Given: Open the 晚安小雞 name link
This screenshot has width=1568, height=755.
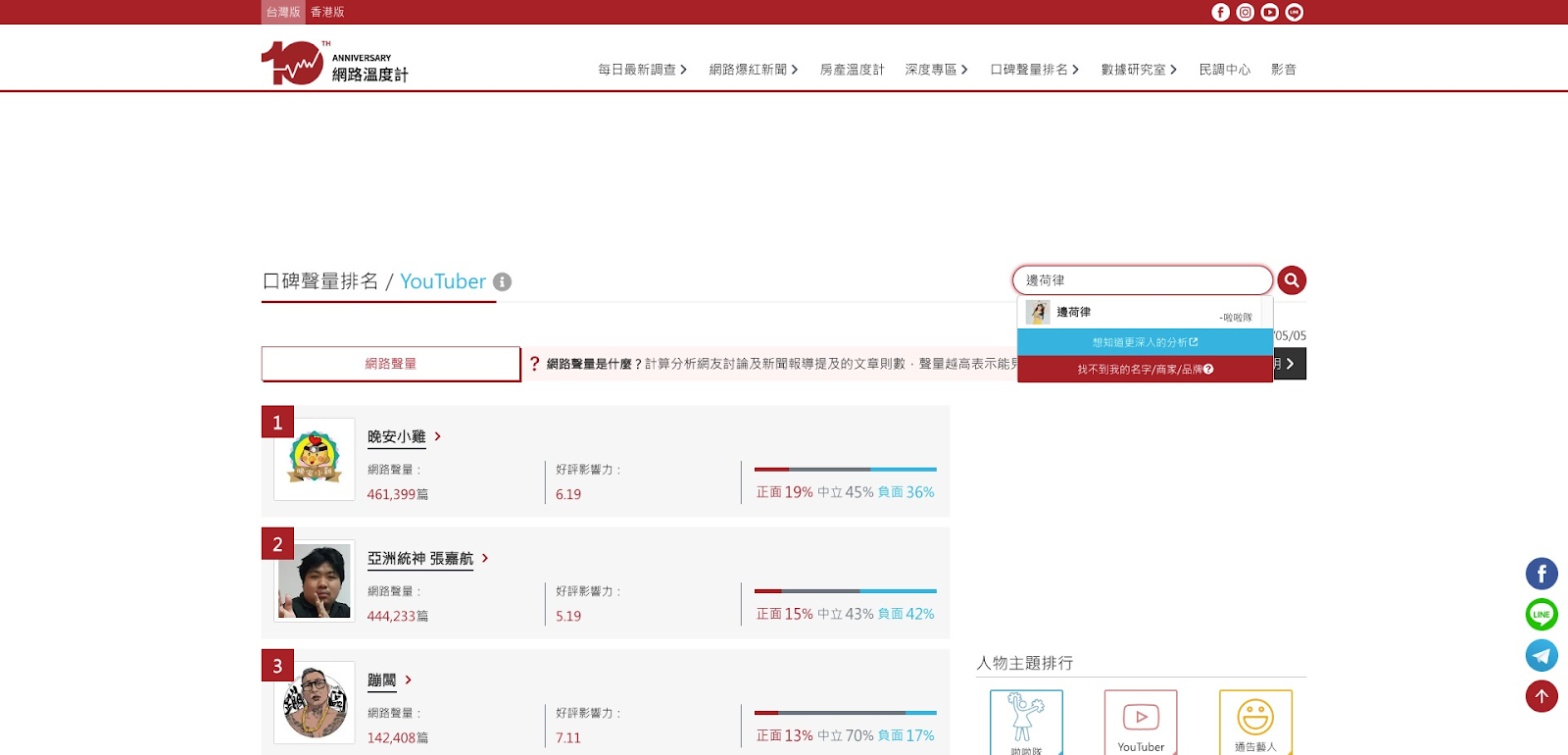Looking at the screenshot, I should (x=397, y=436).
